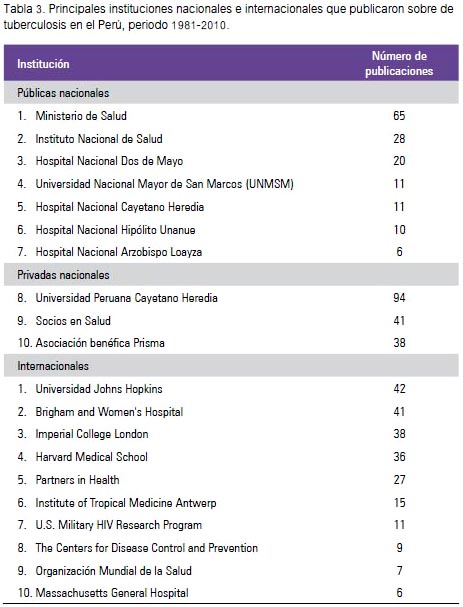Screen dimensions: 463x607
Task: Select Hospital Nacional Hipólito Unanue text
Action: click(115, 230)
